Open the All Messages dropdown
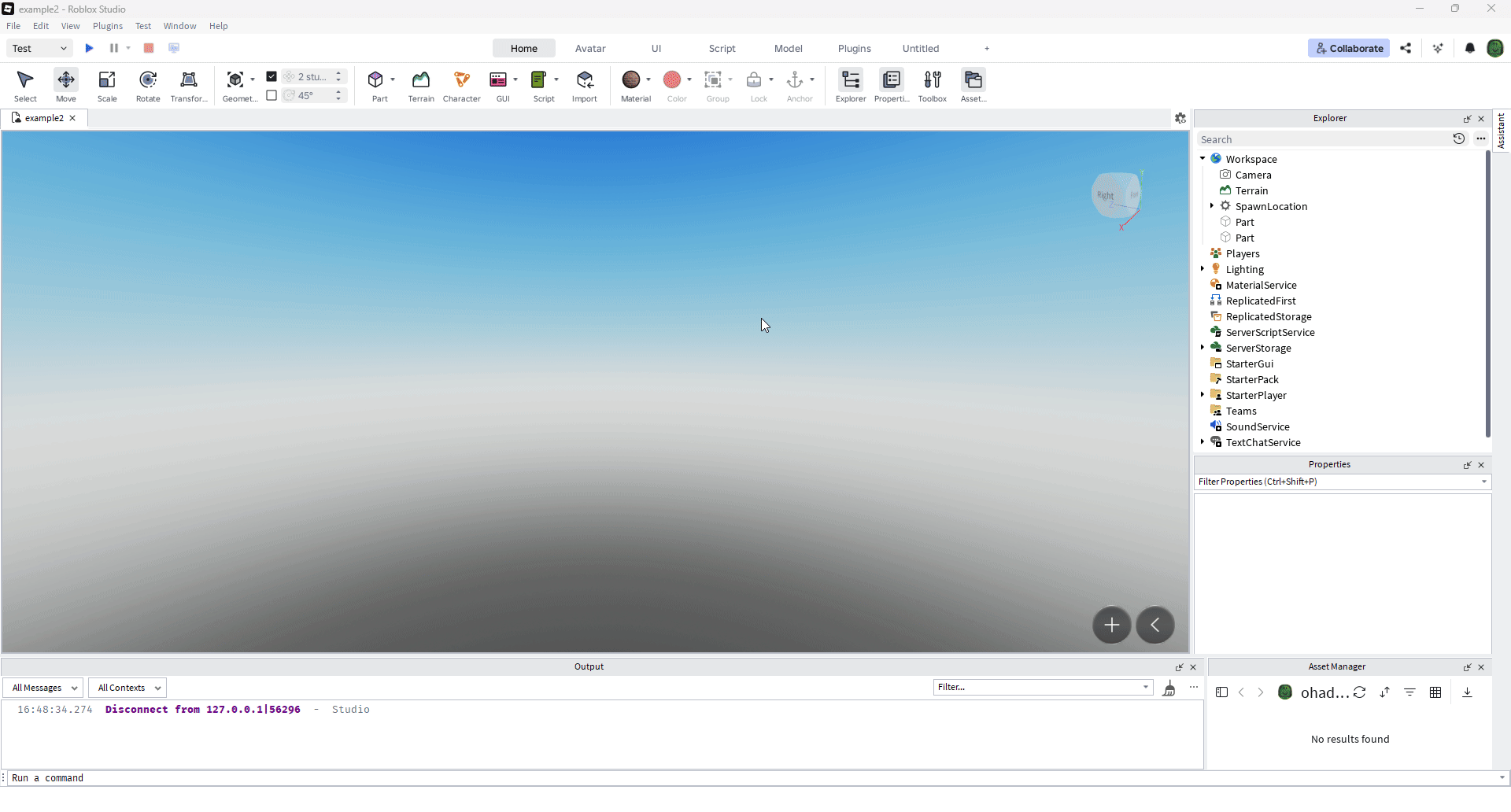Image resolution: width=1511 pixels, height=812 pixels. (43, 688)
